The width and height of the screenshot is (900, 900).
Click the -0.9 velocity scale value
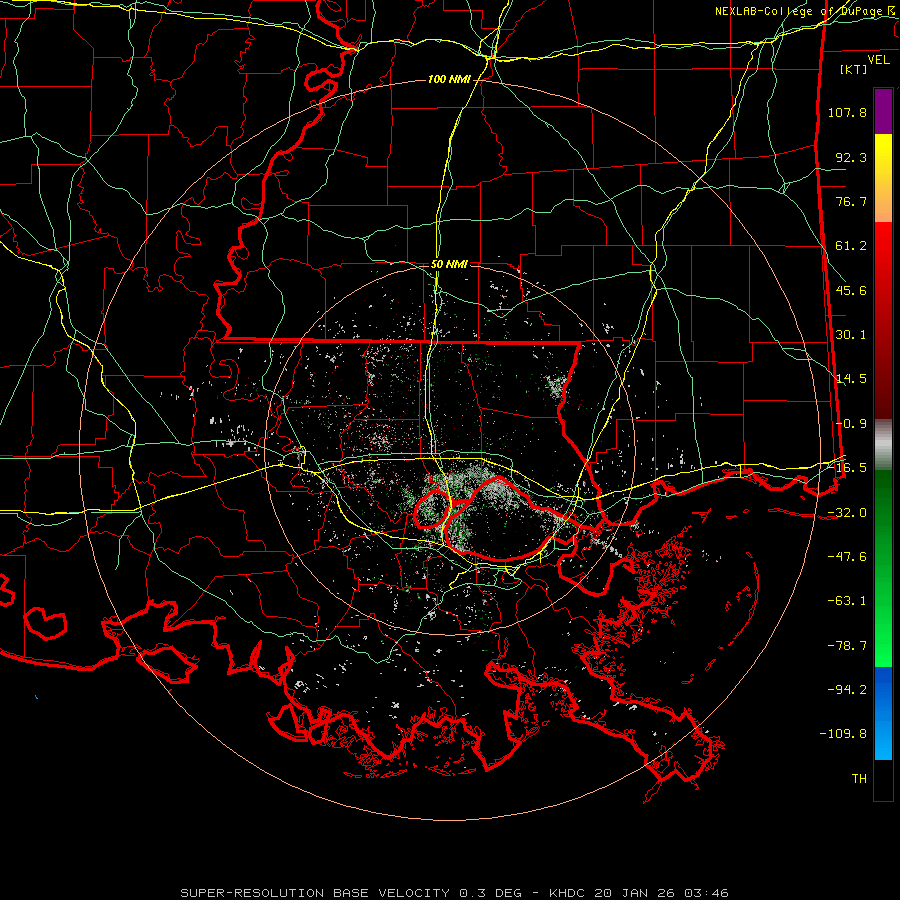851,424
